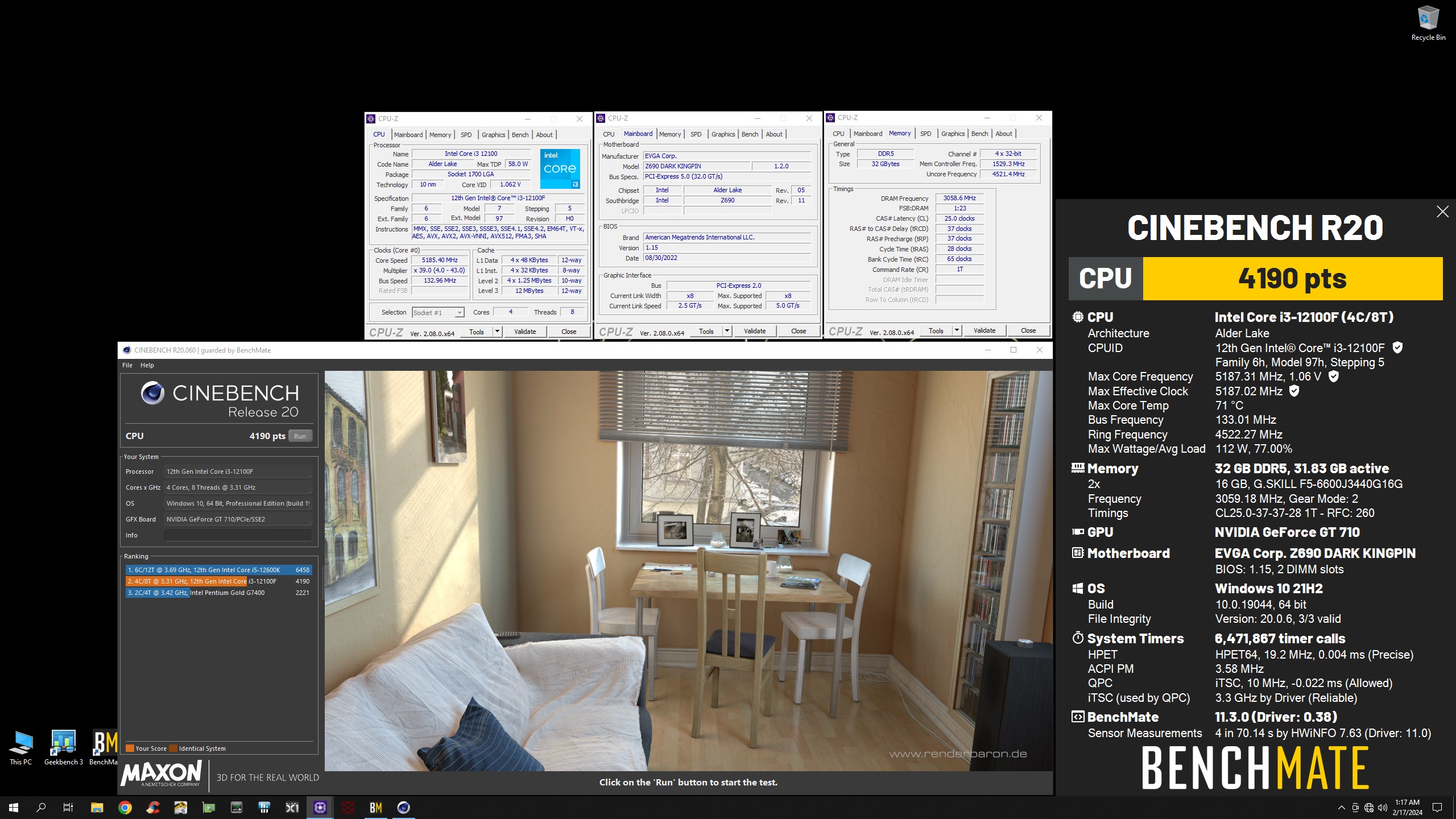Viewport: 1456px width, 819px height.
Task: Open Bench tab in Memory CPU-Z window
Action: [x=979, y=134]
